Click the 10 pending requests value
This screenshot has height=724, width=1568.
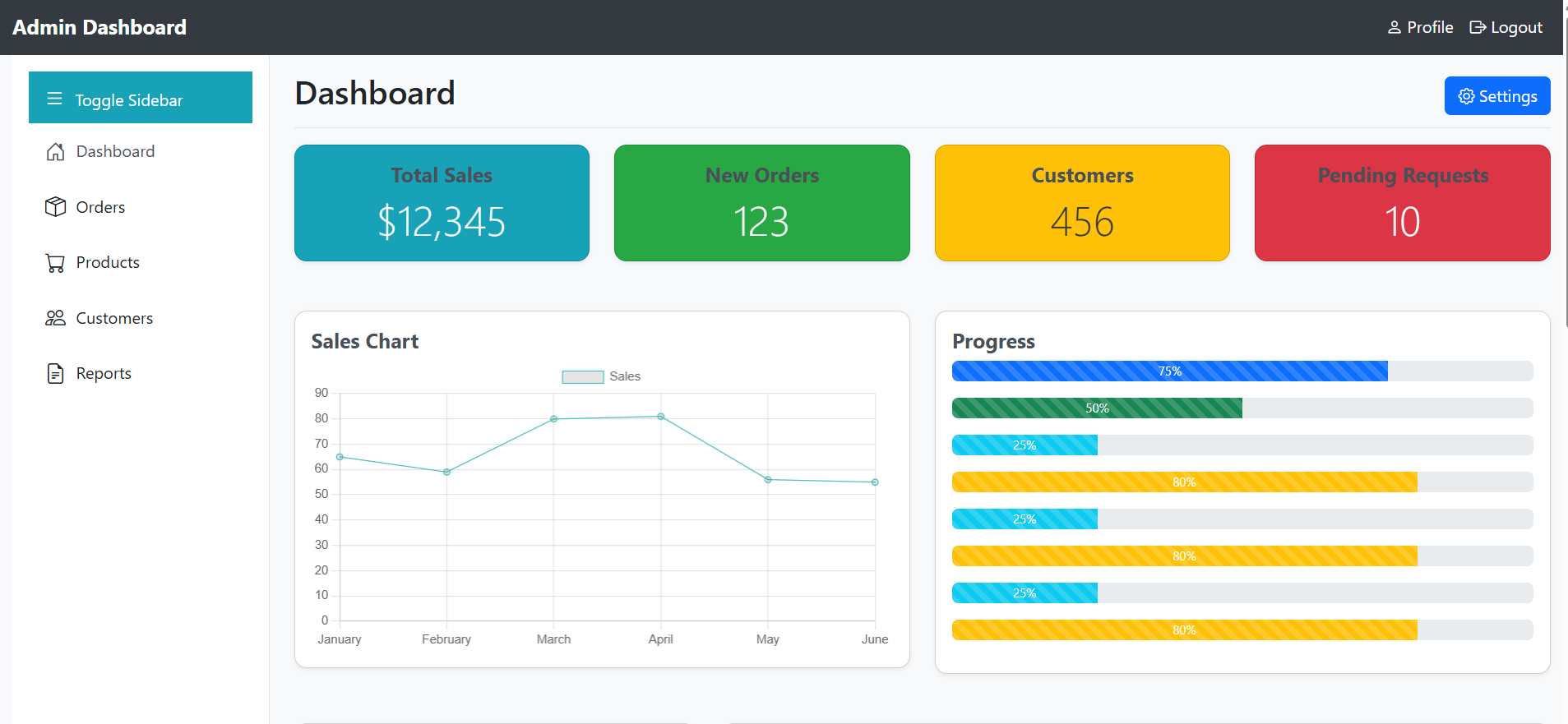[1403, 222]
